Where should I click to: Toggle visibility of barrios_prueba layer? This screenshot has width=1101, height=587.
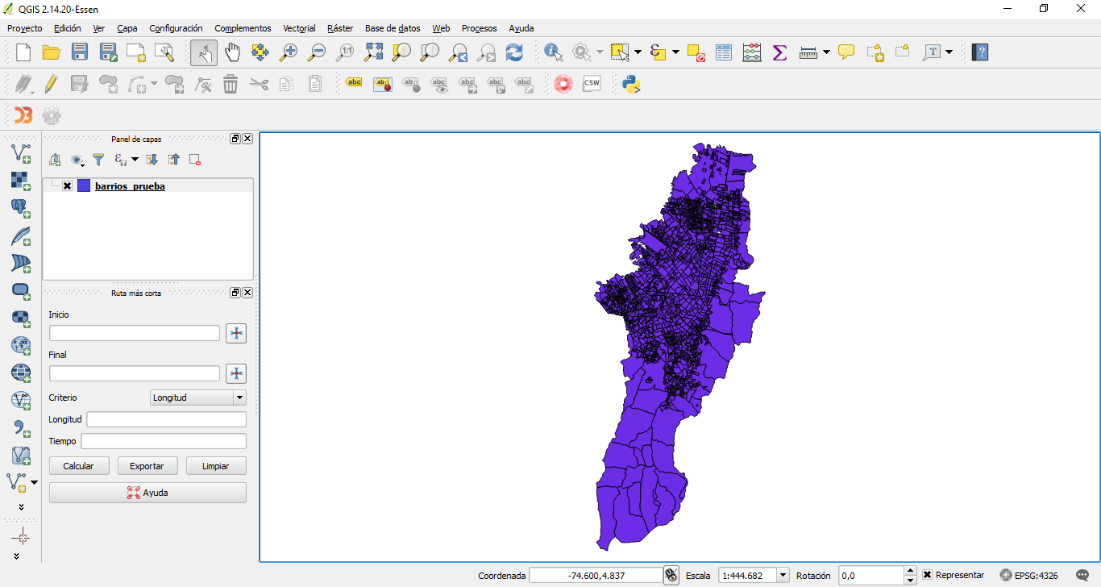67,185
